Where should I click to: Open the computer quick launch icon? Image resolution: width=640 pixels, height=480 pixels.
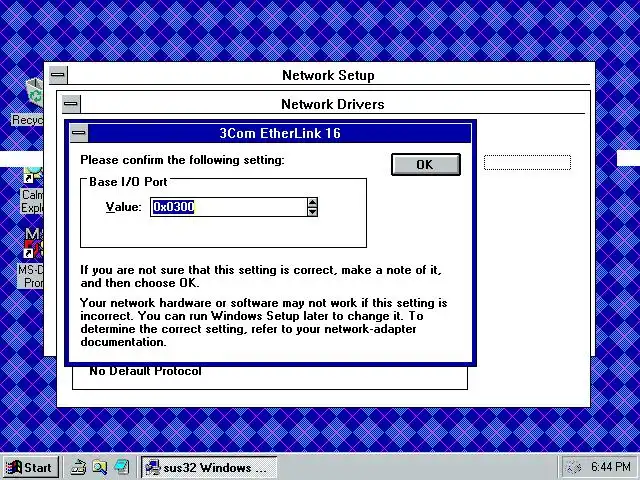pyautogui.click(x=122, y=467)
